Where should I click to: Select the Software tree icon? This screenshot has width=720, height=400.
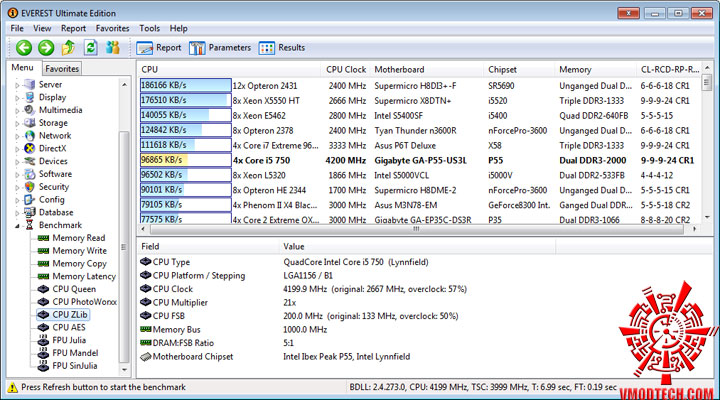[29, 174]
